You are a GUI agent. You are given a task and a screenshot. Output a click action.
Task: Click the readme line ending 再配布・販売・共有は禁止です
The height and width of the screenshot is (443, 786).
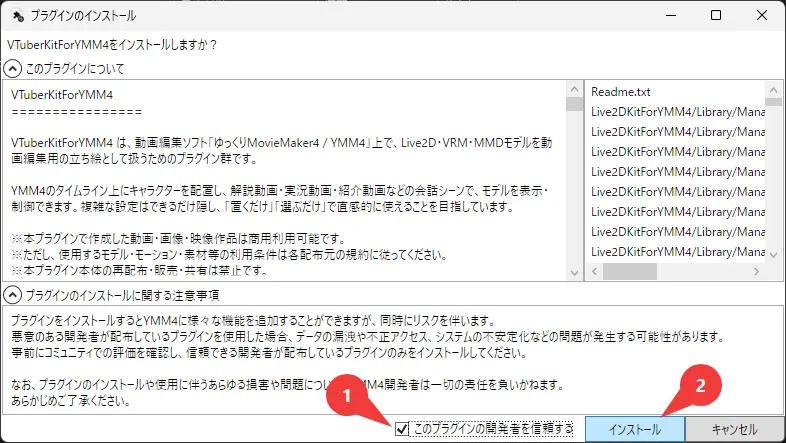140,271
